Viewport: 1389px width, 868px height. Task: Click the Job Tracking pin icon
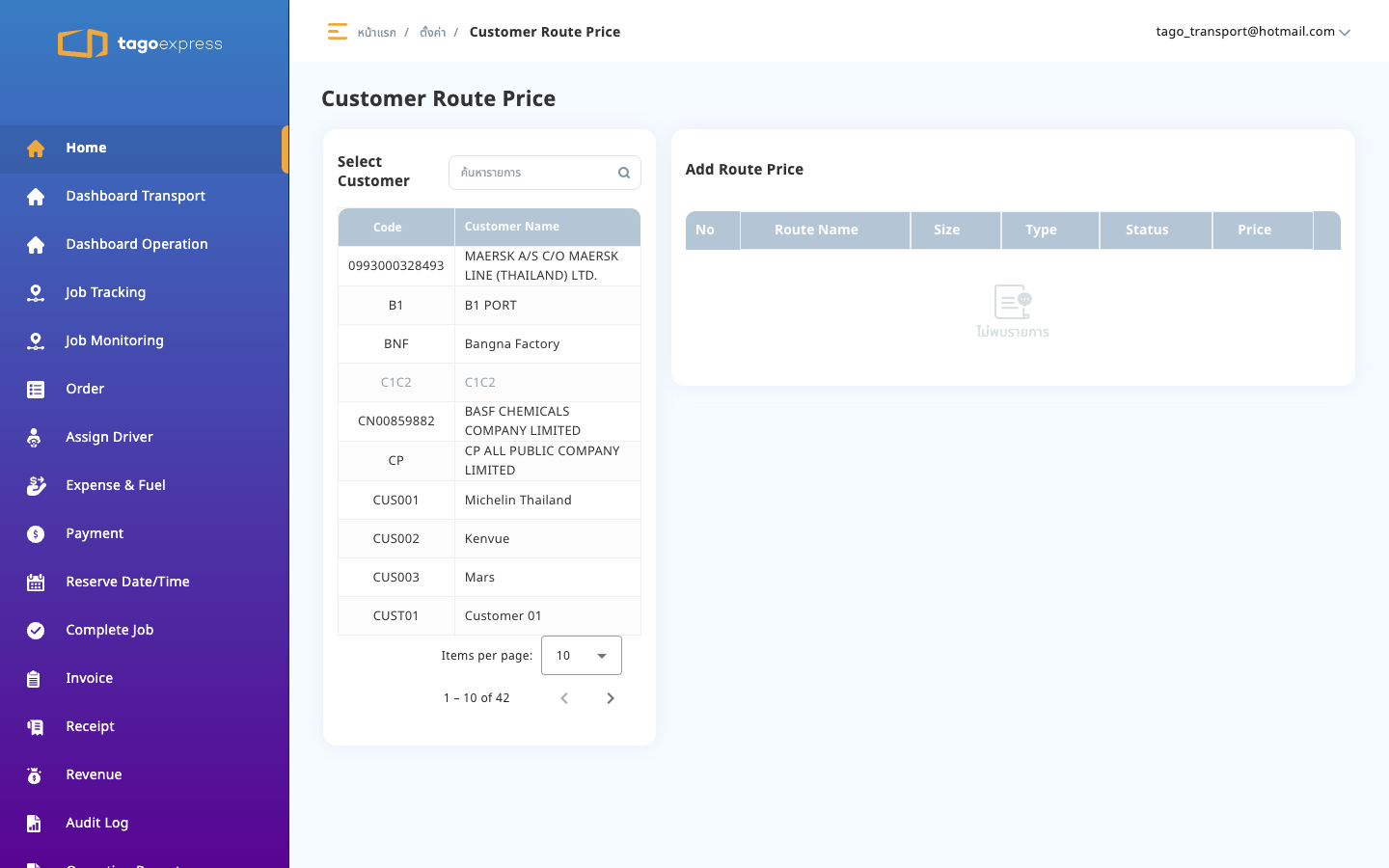click(36, 293)
